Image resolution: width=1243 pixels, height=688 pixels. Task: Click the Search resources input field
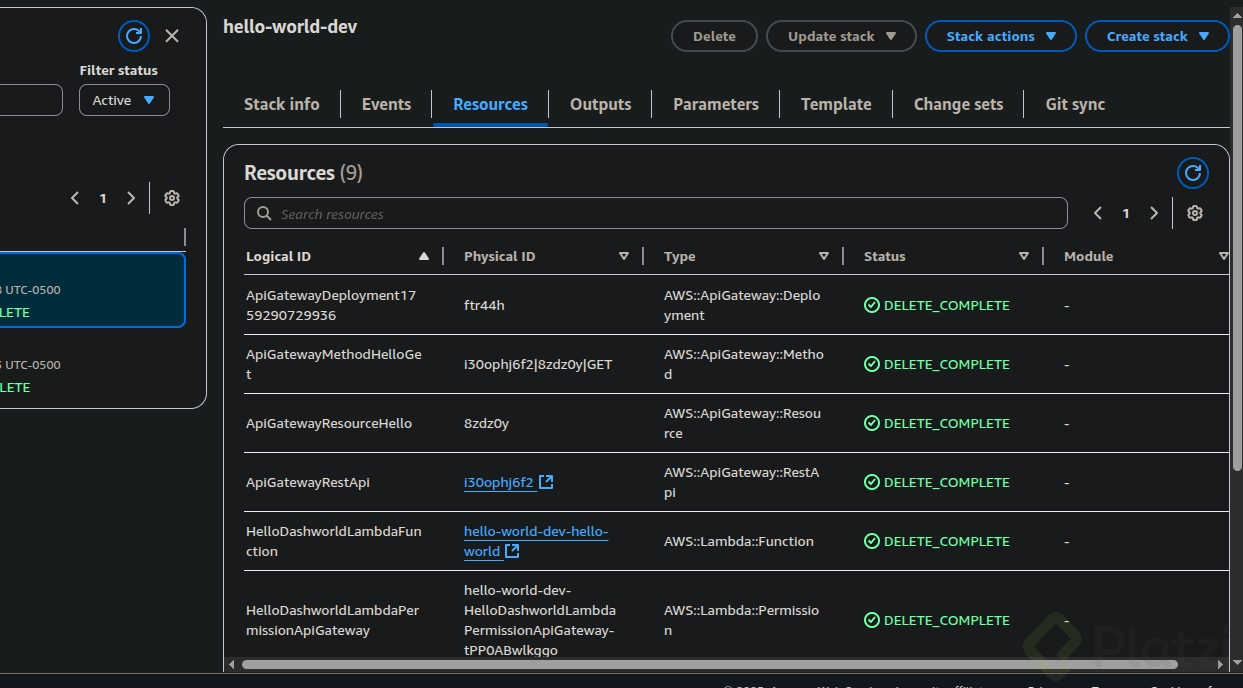pyautogui.click(x=656, y=213)
